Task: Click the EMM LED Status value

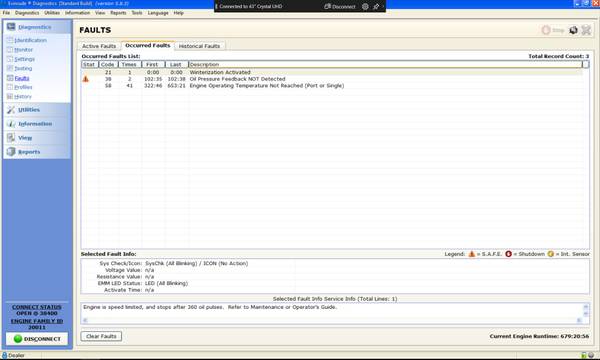Action: coord(166,283)
